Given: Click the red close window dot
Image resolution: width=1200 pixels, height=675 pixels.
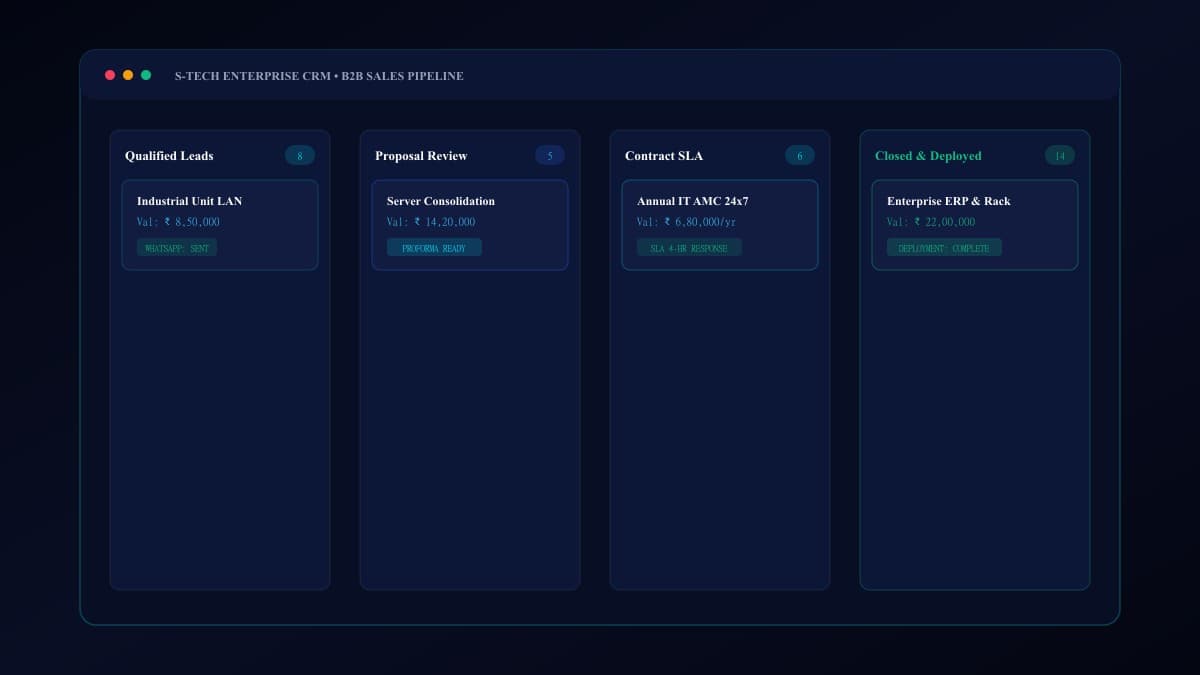Looking at the screenshot, I should click(110, 75).
